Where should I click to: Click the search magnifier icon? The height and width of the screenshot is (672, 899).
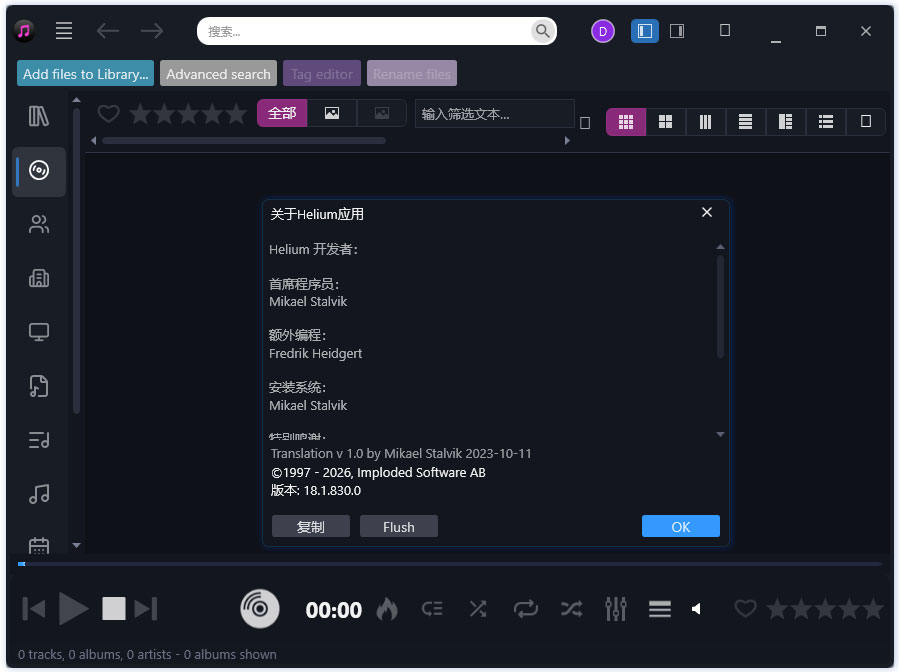(x=542, y=31)
